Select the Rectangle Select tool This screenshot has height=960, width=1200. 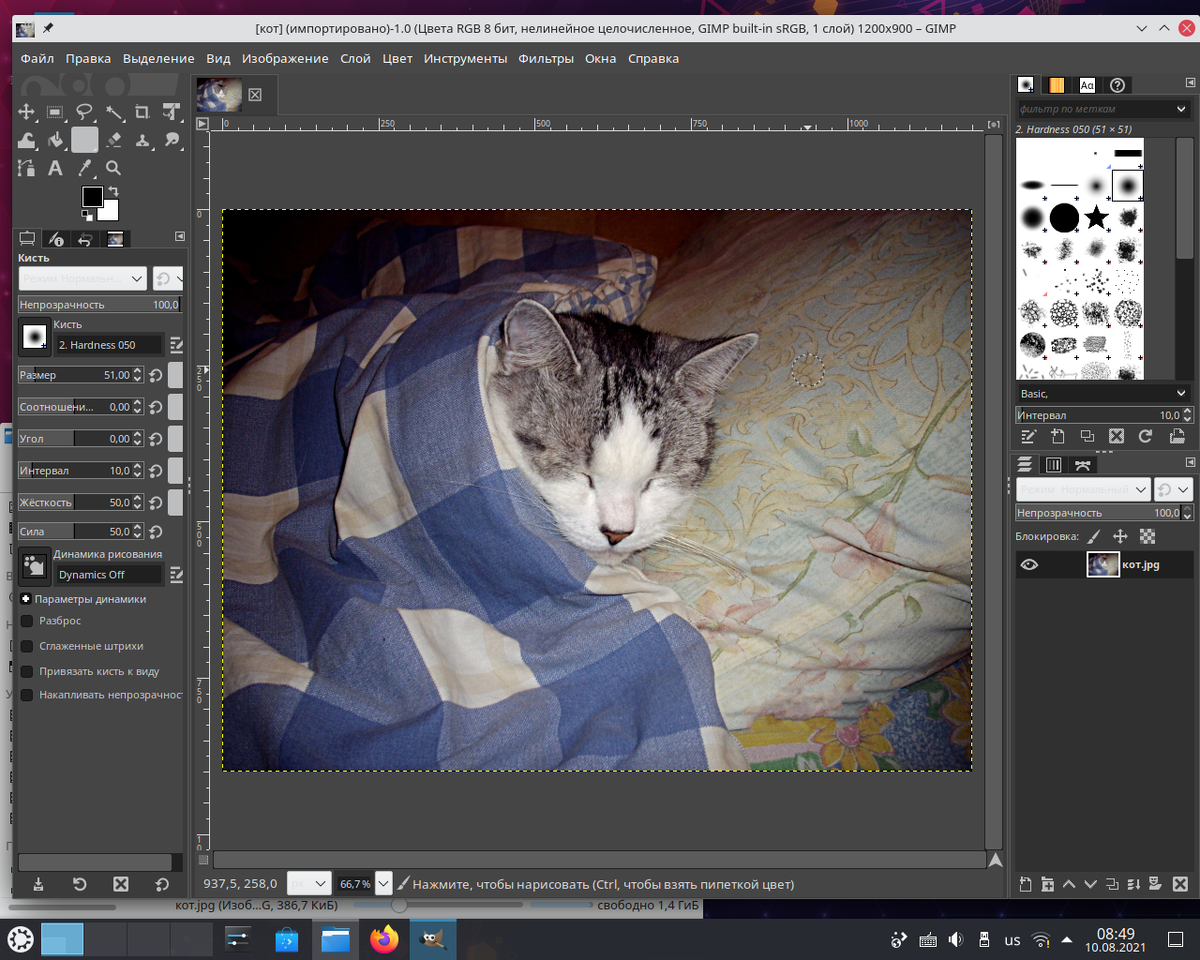(56, 112)
